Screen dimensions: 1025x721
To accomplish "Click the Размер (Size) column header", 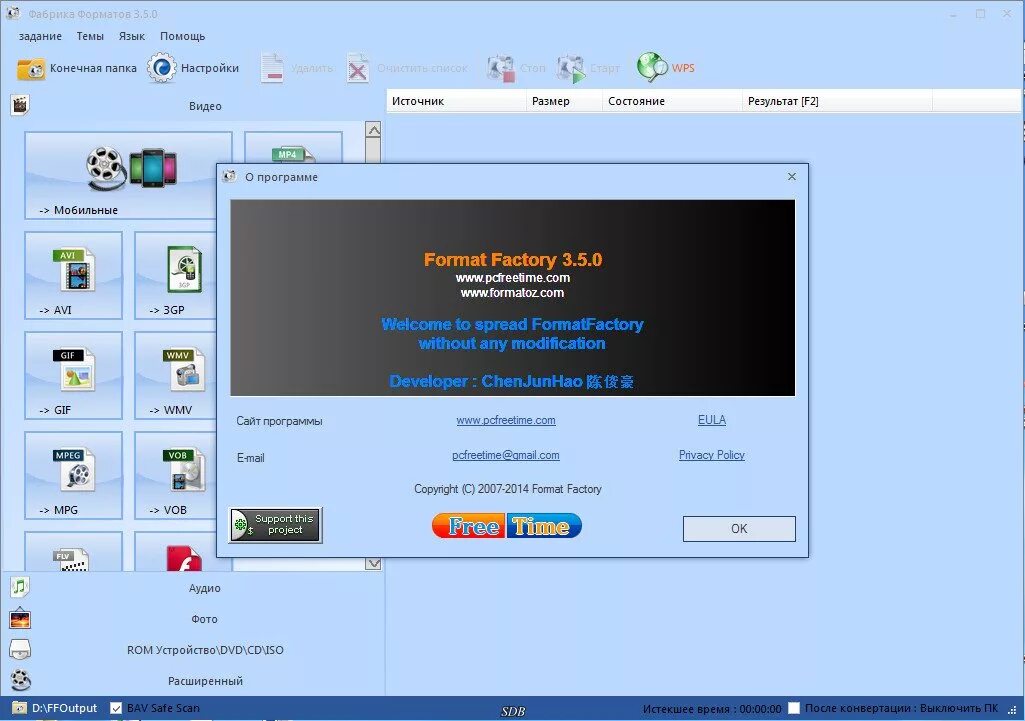I will (564, 101).
